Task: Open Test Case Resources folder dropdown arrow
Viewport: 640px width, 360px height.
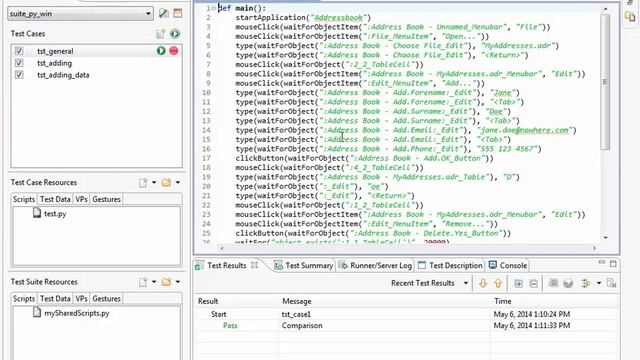Action: pyautogui.click(x=178, y=182)
